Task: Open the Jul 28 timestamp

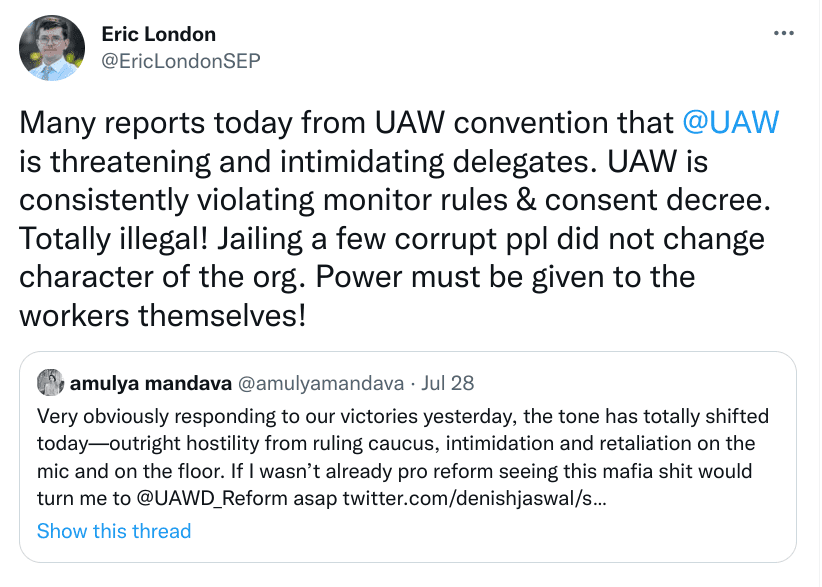Action: point(448,383)
